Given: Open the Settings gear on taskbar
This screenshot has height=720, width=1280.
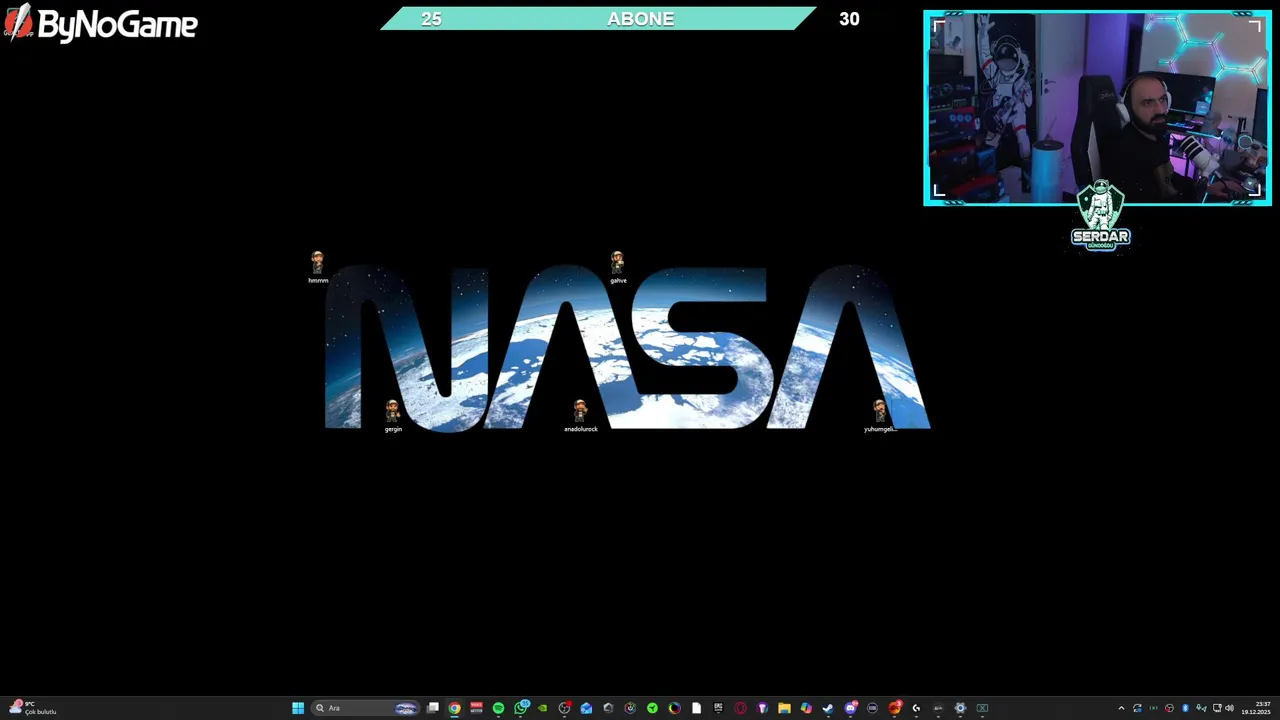Looking at the screenshot, I should [960, 708].
